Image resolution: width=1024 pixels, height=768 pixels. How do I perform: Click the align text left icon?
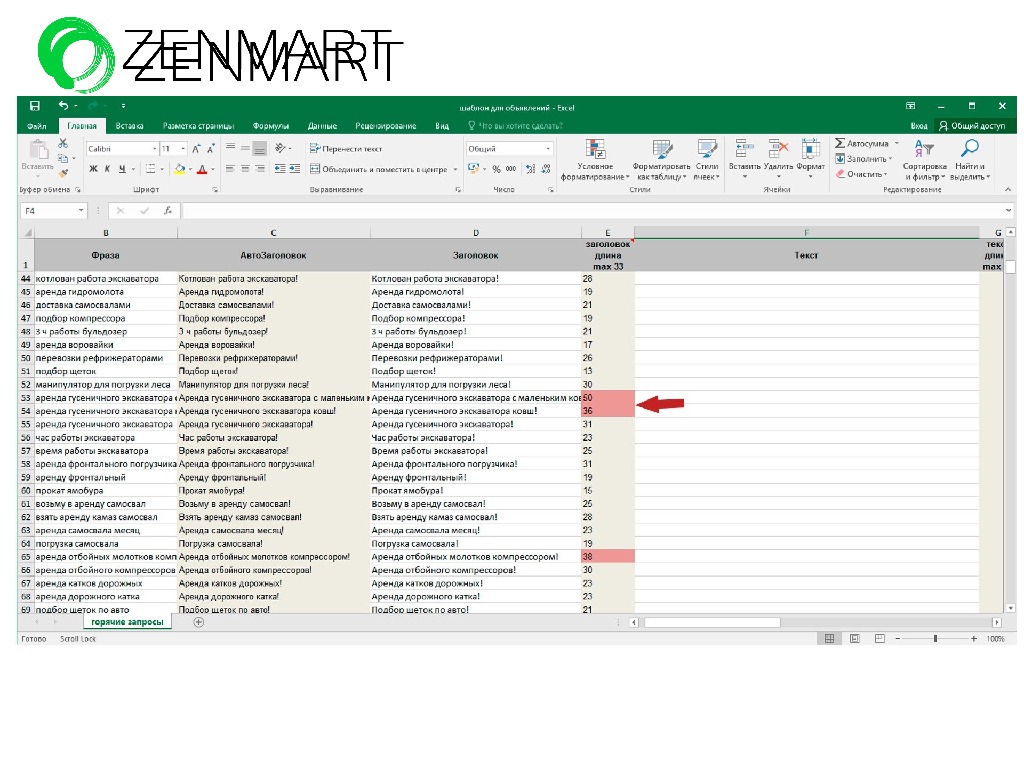pos(231,169)
